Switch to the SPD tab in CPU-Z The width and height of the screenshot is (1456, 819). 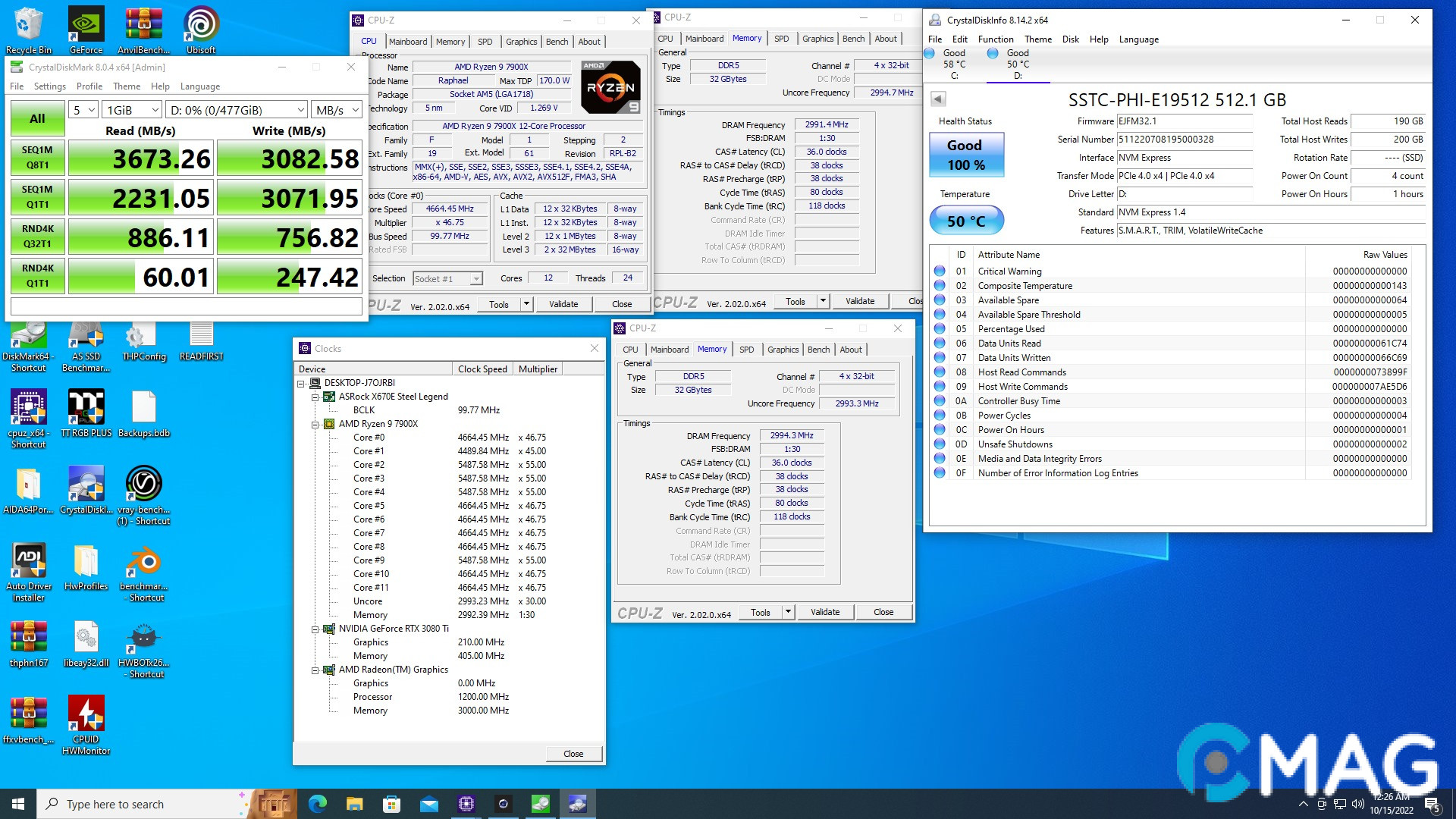pyautogui.click(x=485, y=42)
